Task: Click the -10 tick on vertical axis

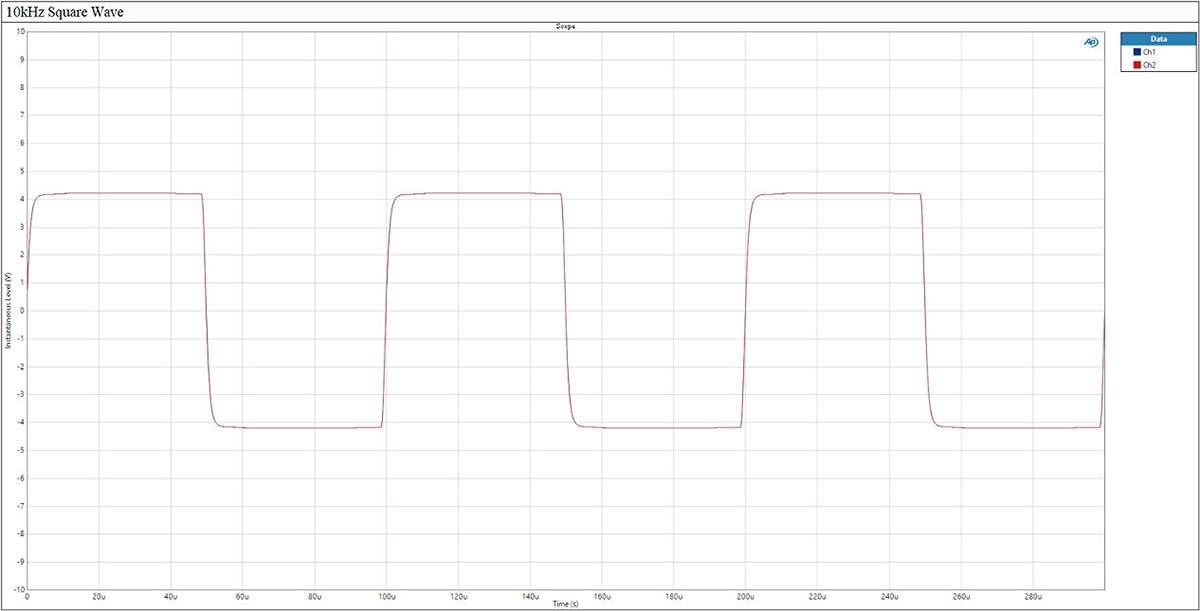Action: click(x=17, y=589)
